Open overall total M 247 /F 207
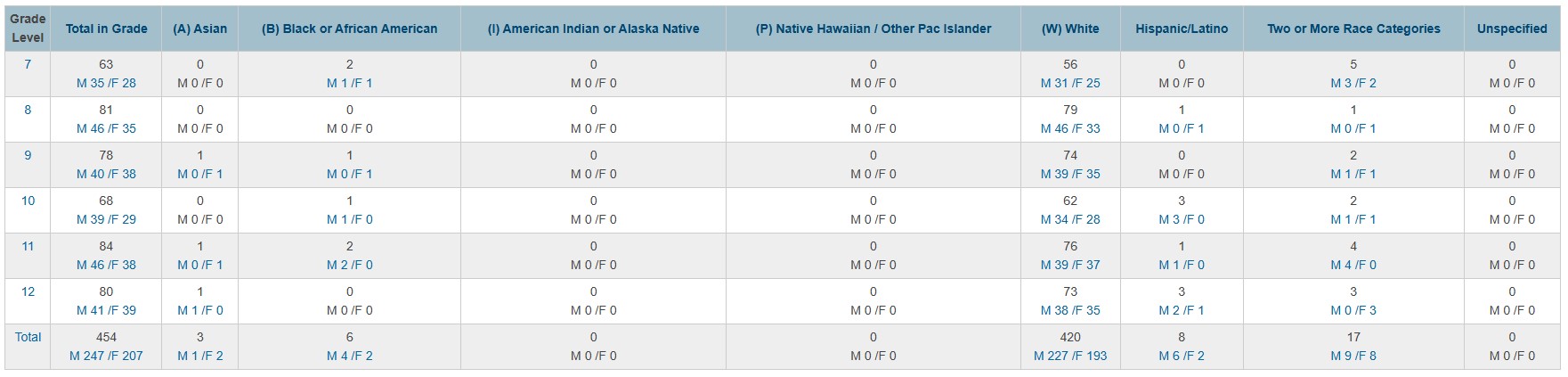The image size is (1568, 377). click(106, 356)
